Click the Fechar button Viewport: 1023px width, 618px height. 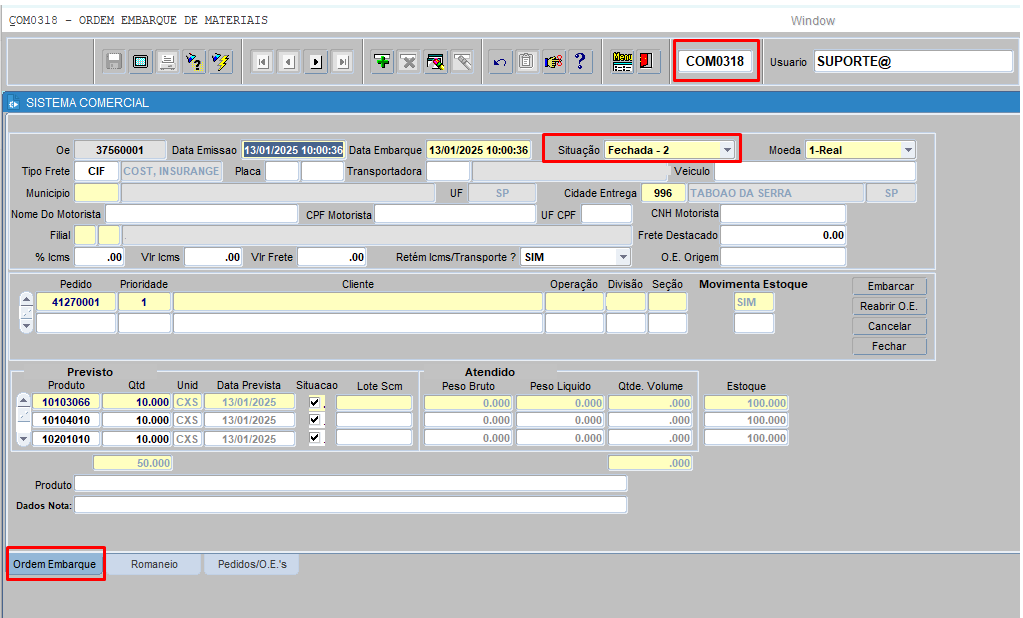coord(890,347)
